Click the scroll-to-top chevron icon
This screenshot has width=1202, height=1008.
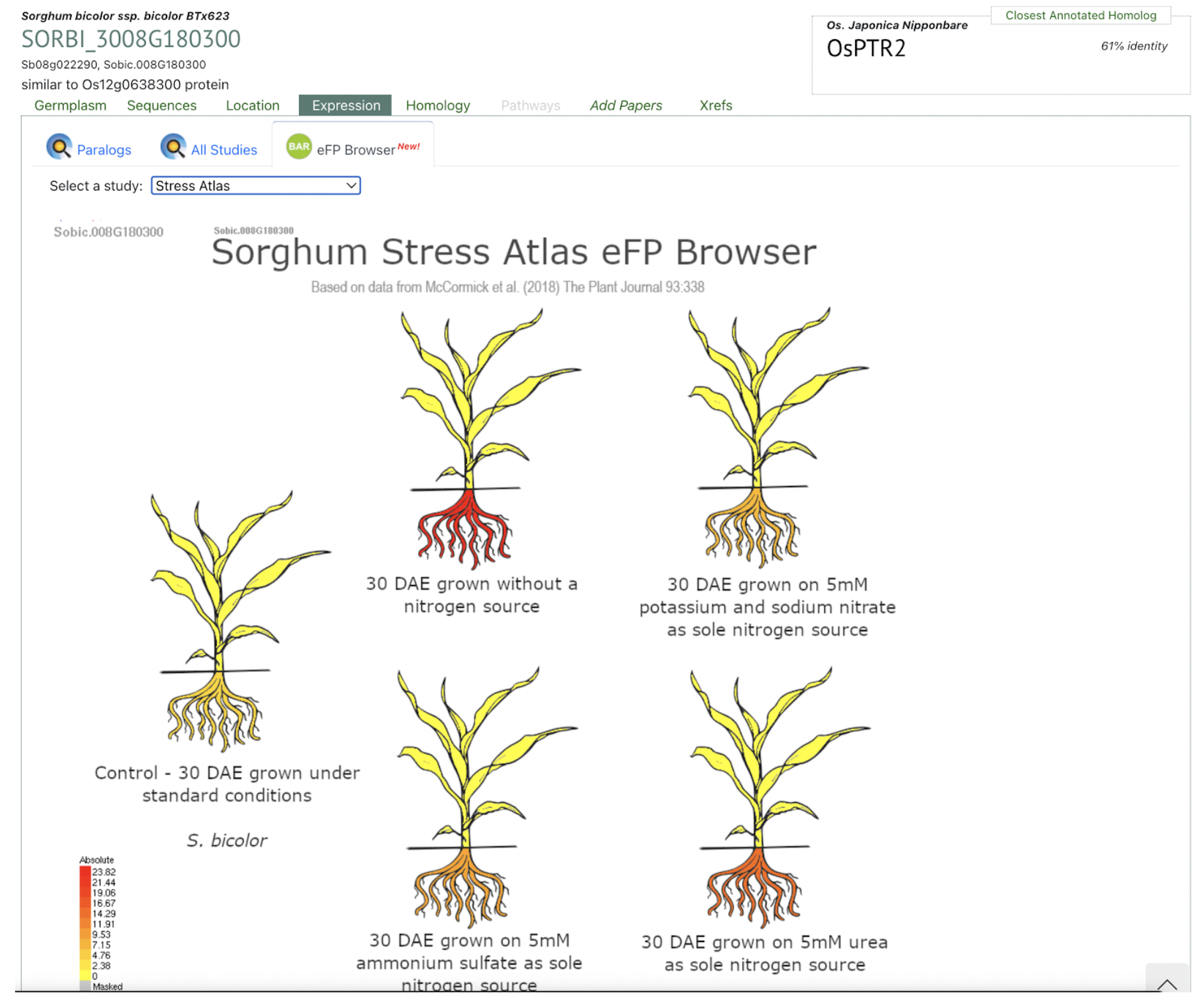pos(1166,983)
